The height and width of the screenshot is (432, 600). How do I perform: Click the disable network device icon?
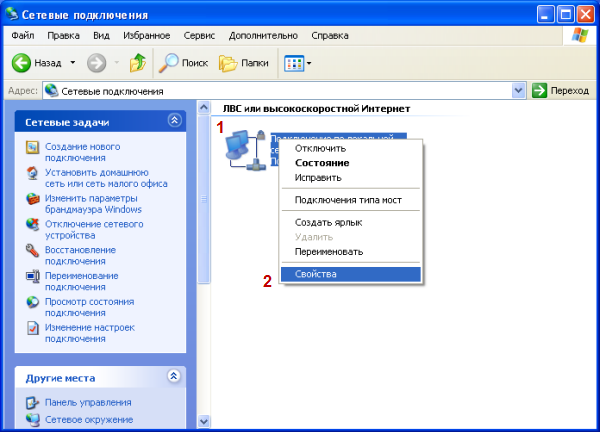[x=32, y=225]
